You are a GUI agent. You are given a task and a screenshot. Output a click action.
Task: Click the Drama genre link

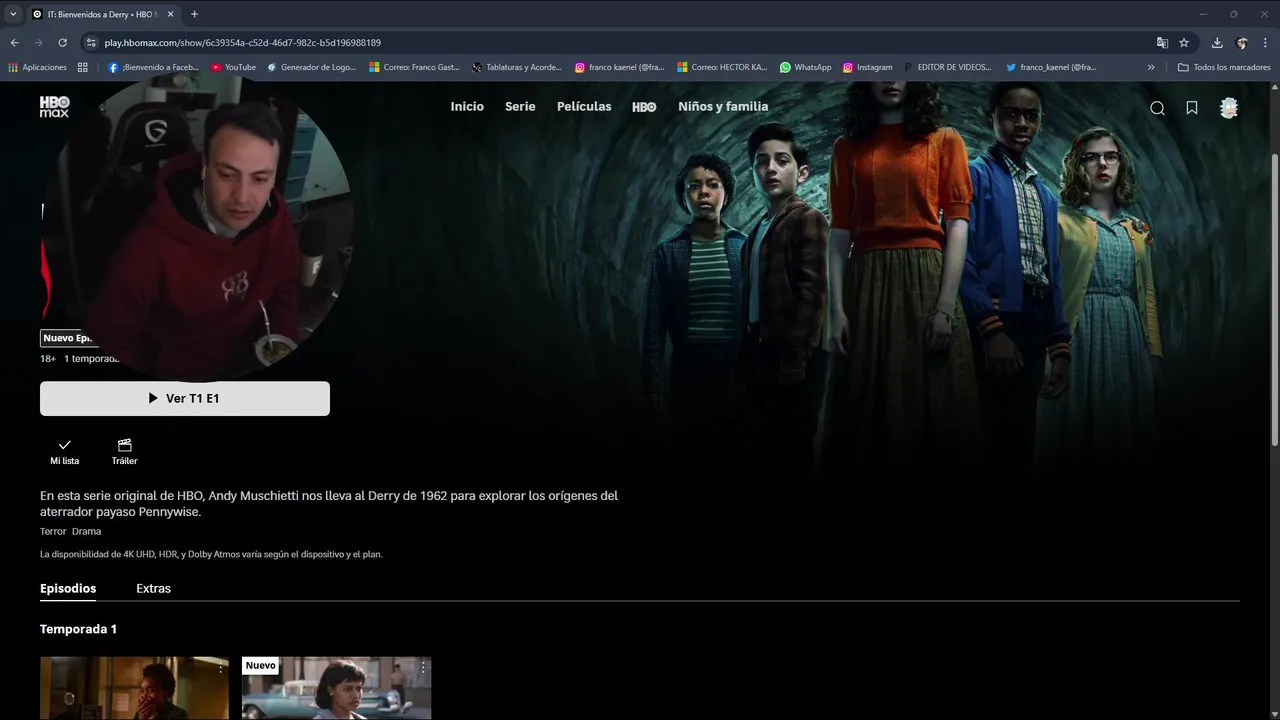(x=86, y=531)
